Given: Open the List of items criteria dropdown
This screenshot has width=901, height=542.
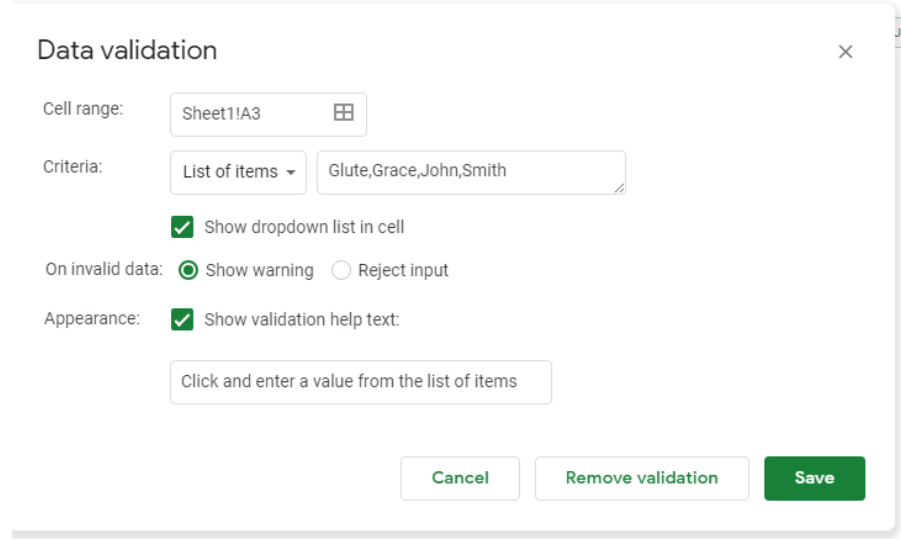Looking at the screenshot, I should pos(238,172).
